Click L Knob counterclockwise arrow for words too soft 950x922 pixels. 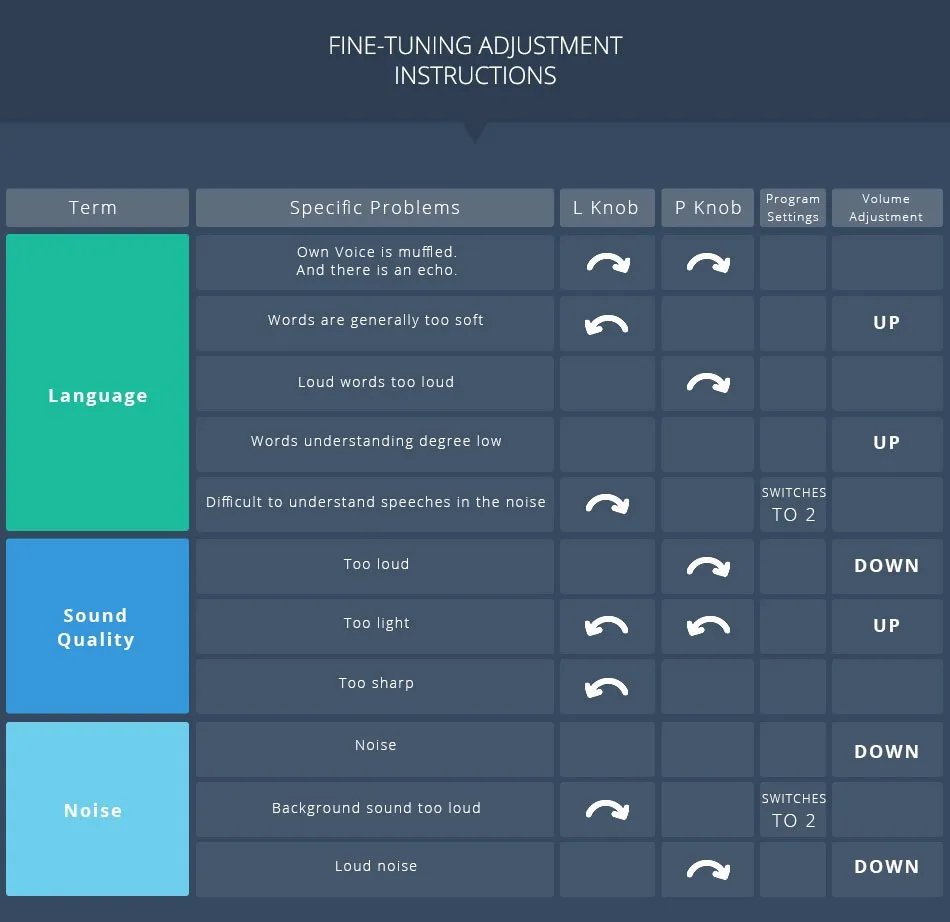(x=606, y=325)
